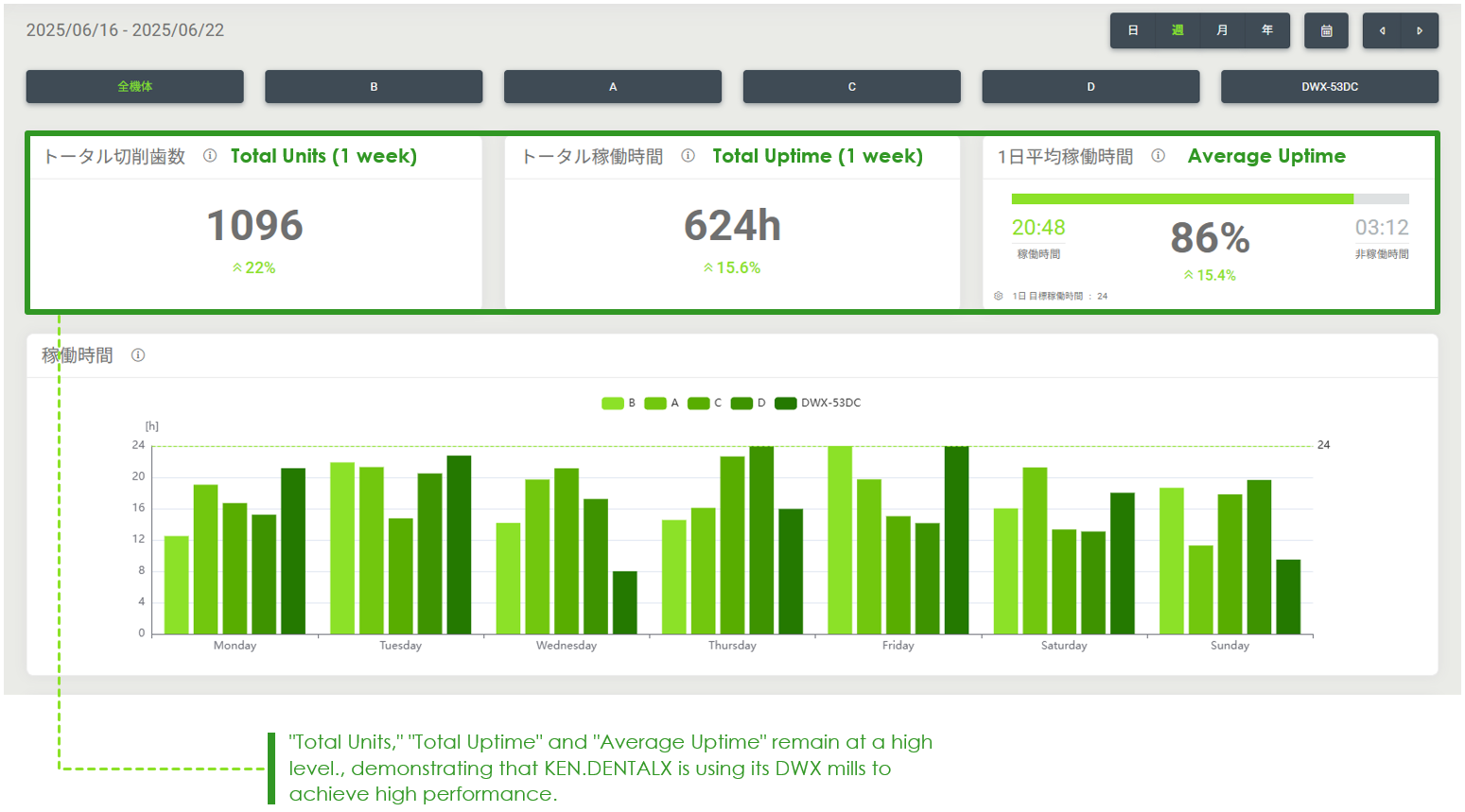
Task: Switch to the 月 (month) view
Action: click(x=1222, y=30)
